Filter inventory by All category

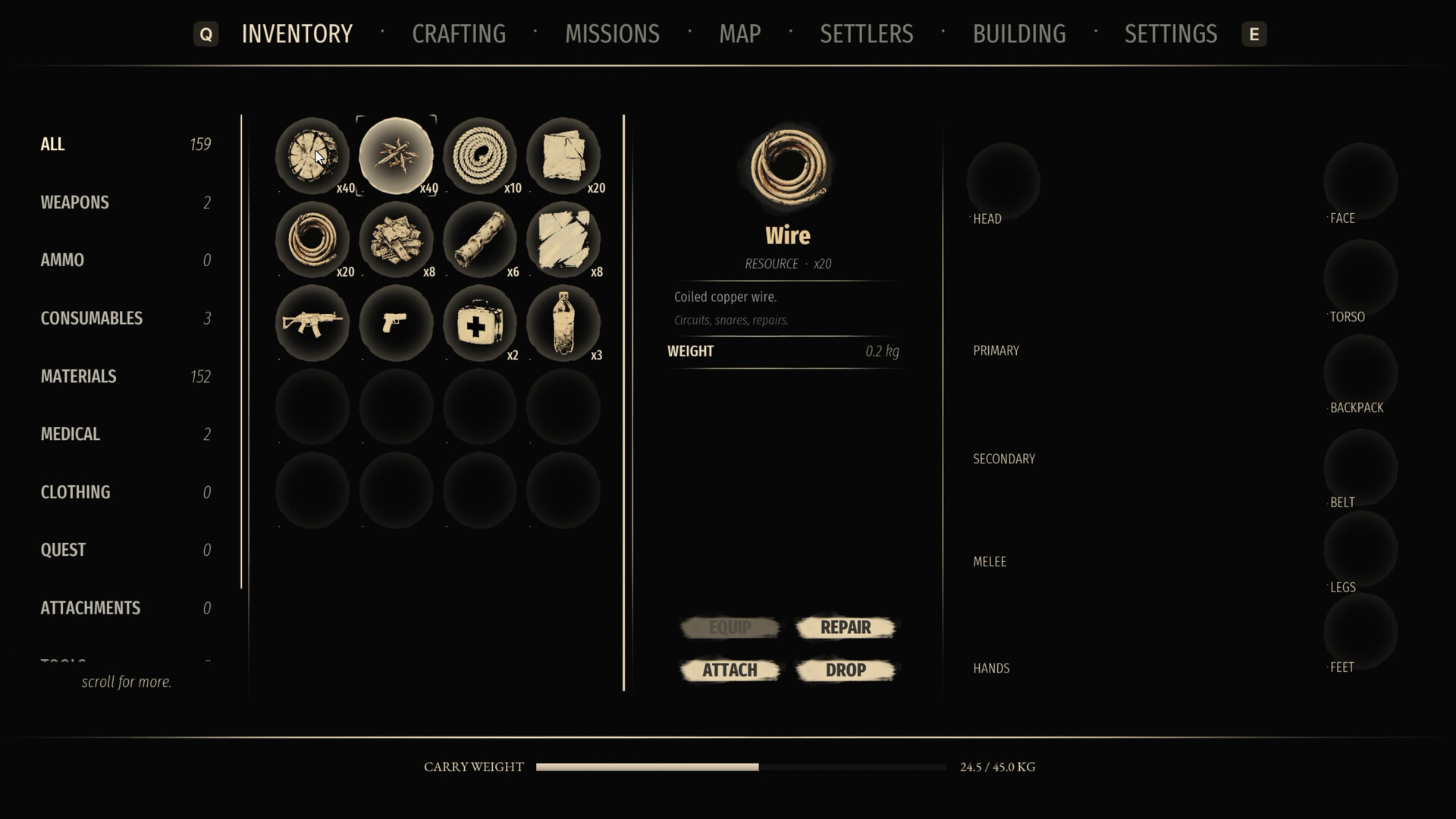[x=126, y=144]
